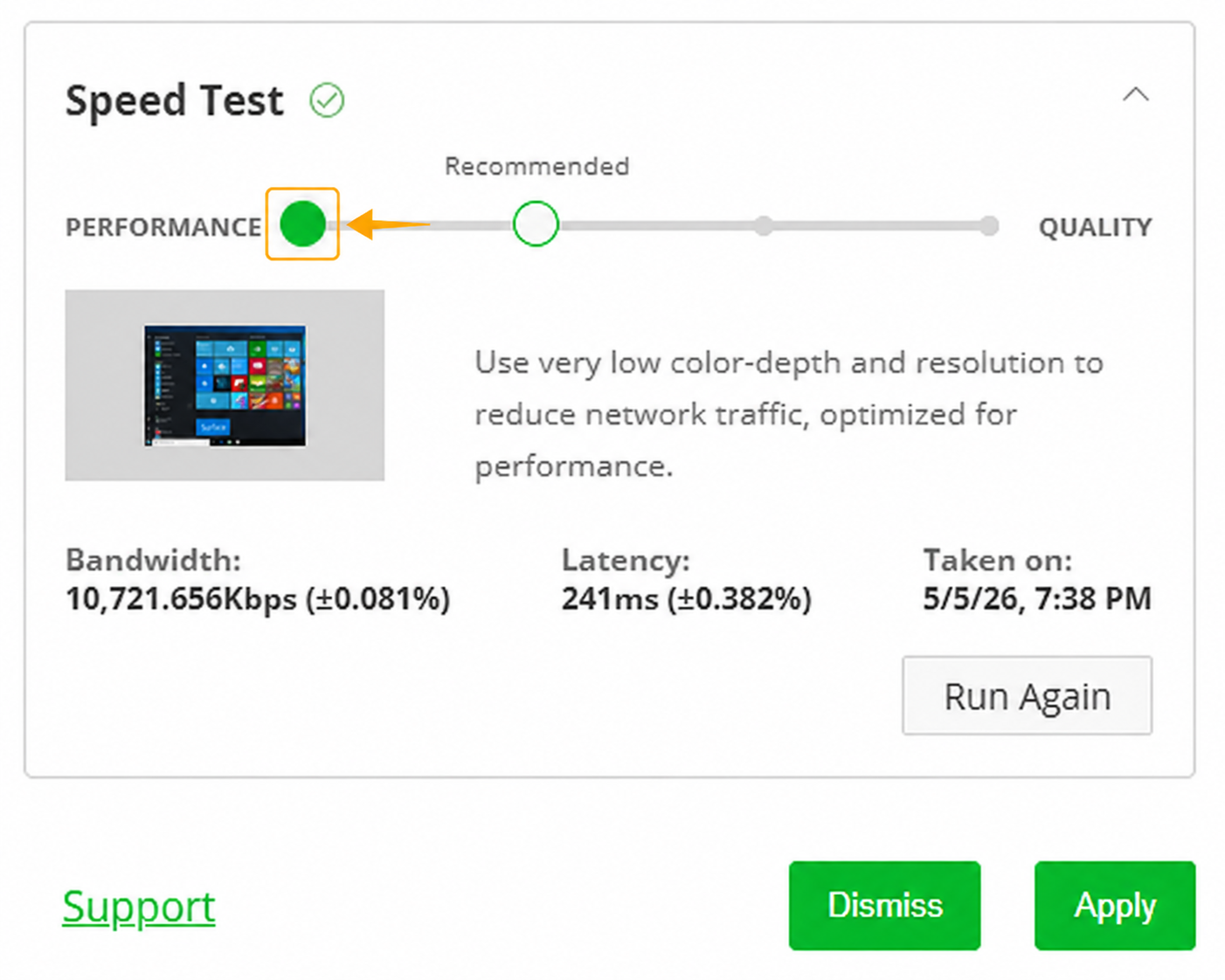Select the Recommended hollow circle stop
Image resolution: width=1225 pixels, height=980 pixels.
[x=536, y=224]
